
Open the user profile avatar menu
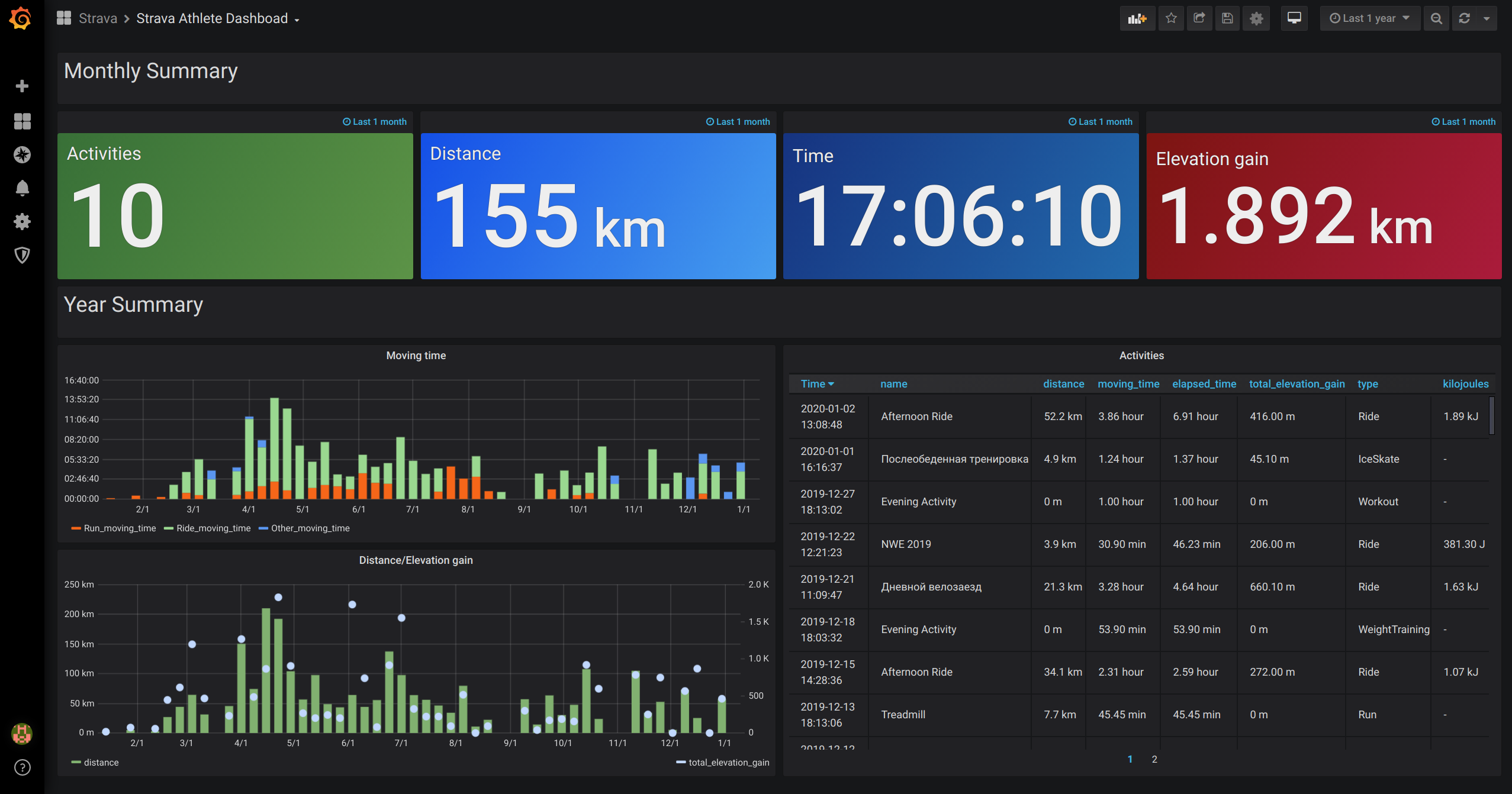[x=21, y=734]
